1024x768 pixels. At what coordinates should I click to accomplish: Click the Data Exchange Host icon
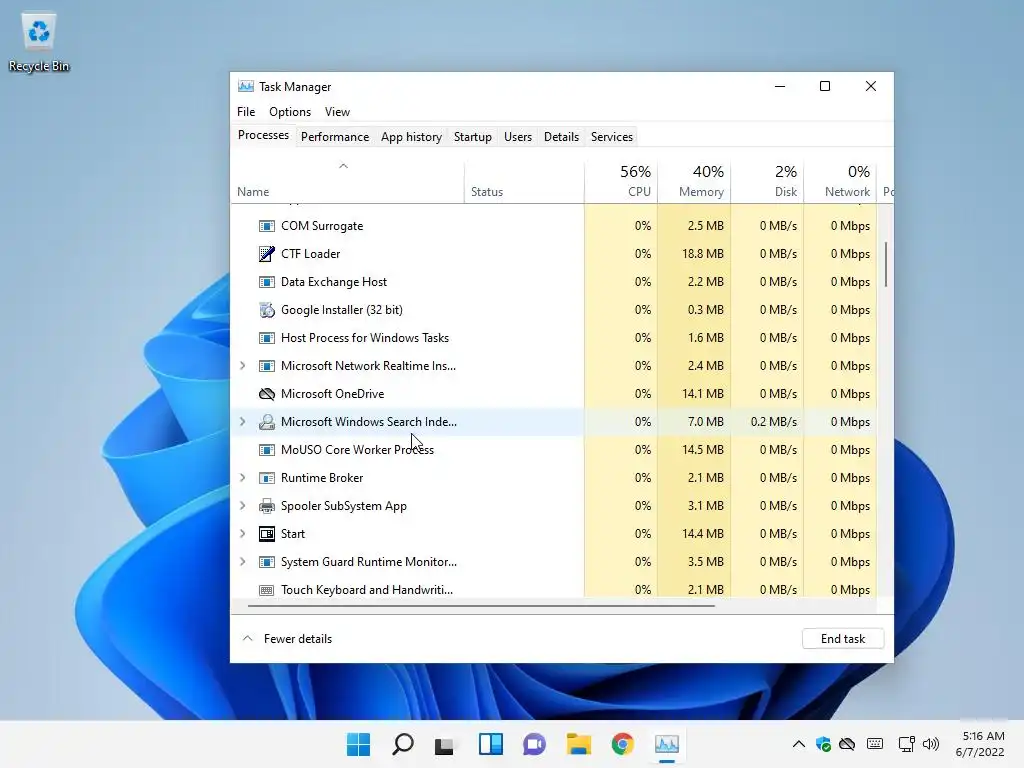266,282
